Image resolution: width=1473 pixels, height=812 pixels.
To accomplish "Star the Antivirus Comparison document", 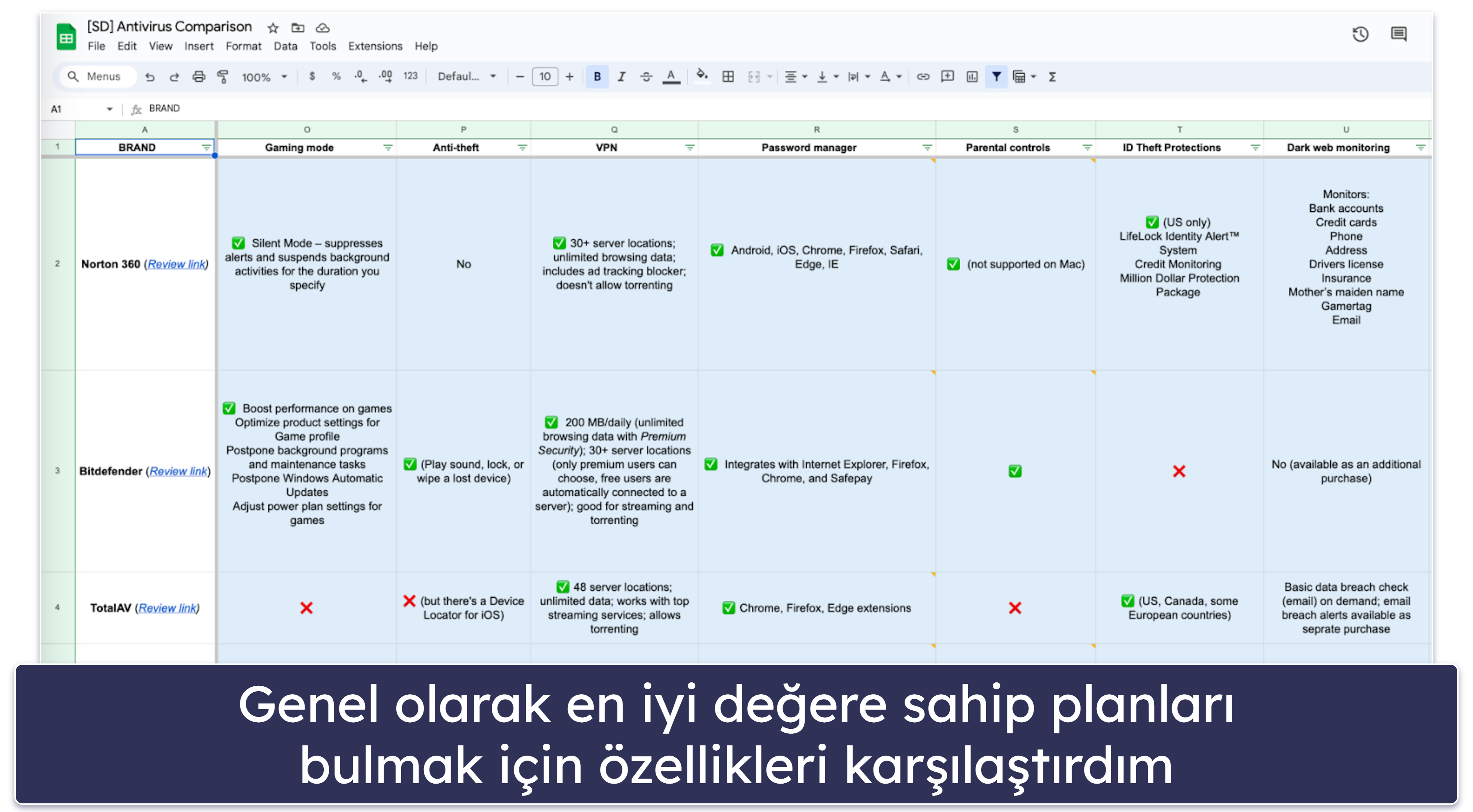I will click(x=273, y=28).
